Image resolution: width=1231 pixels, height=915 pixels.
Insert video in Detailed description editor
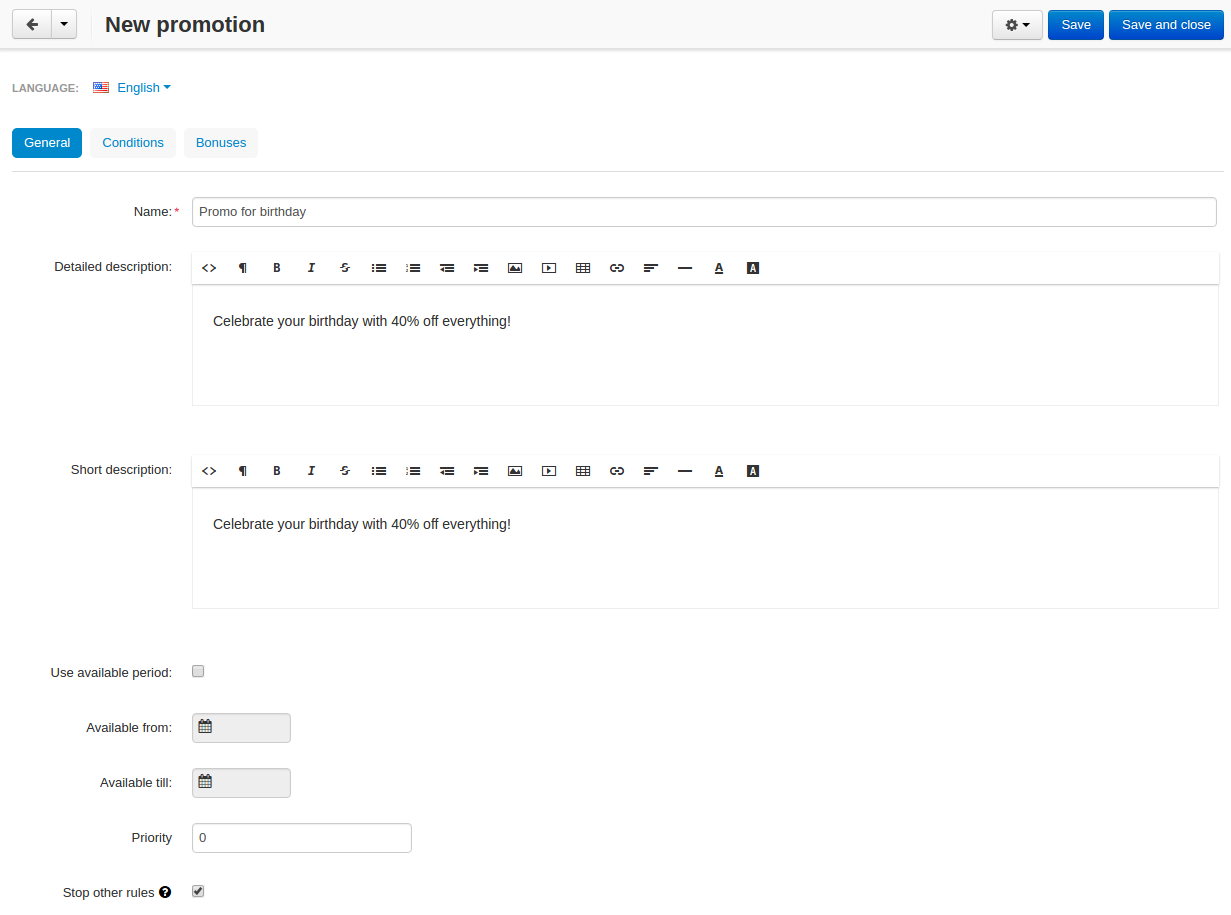tap(549, 268)
